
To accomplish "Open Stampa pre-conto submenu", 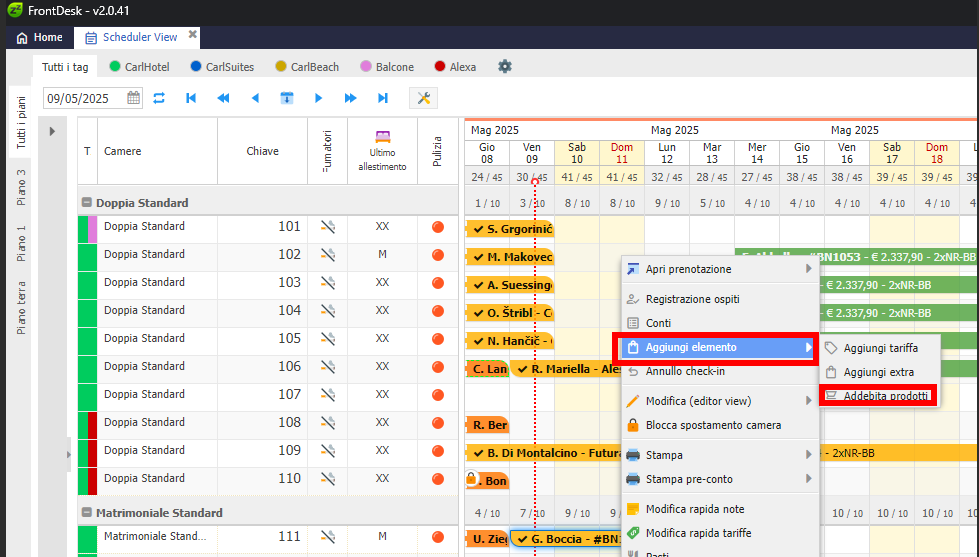I will tap(721, 479).
